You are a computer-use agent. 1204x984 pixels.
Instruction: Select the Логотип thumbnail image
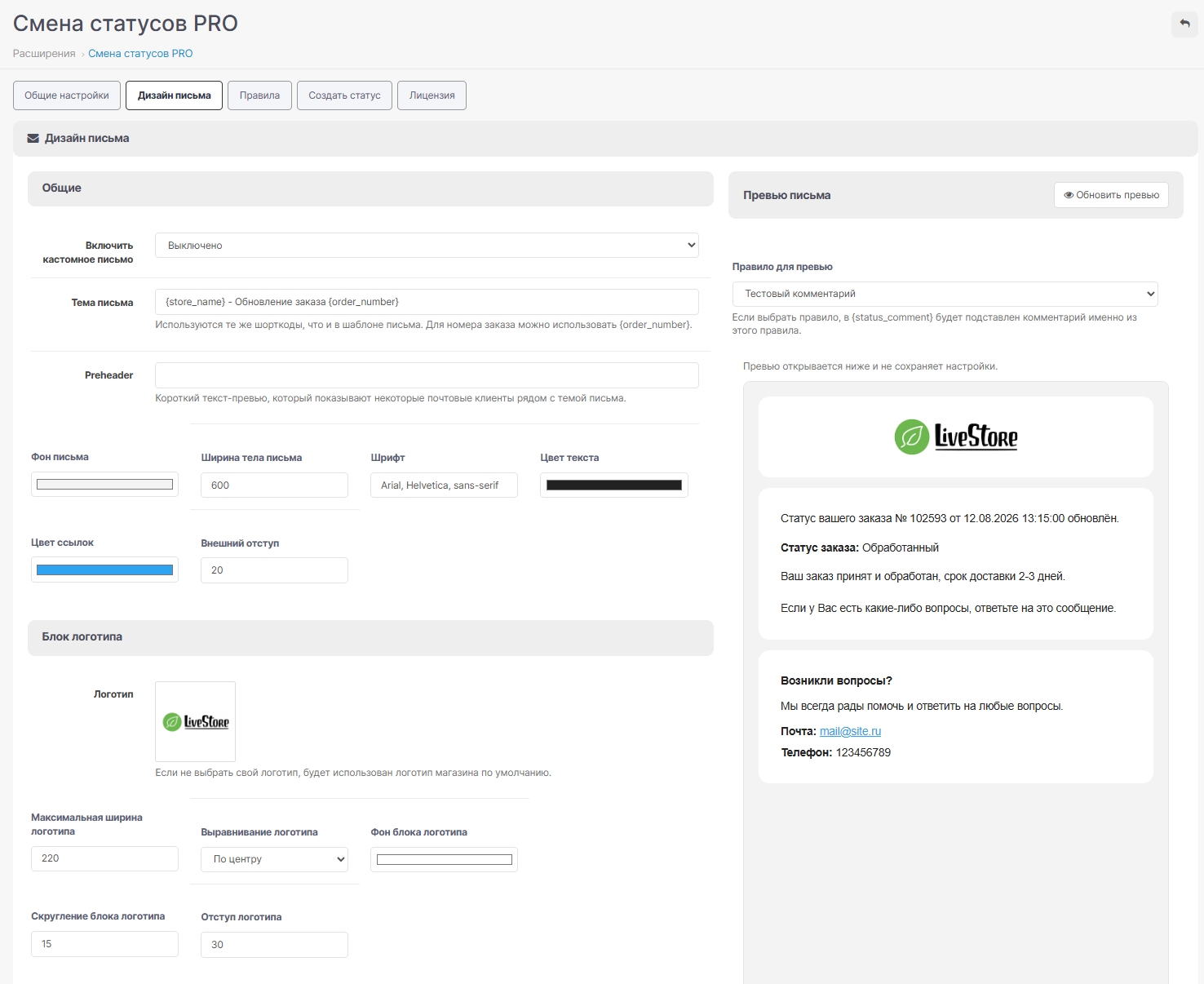[x=195, y=721]
